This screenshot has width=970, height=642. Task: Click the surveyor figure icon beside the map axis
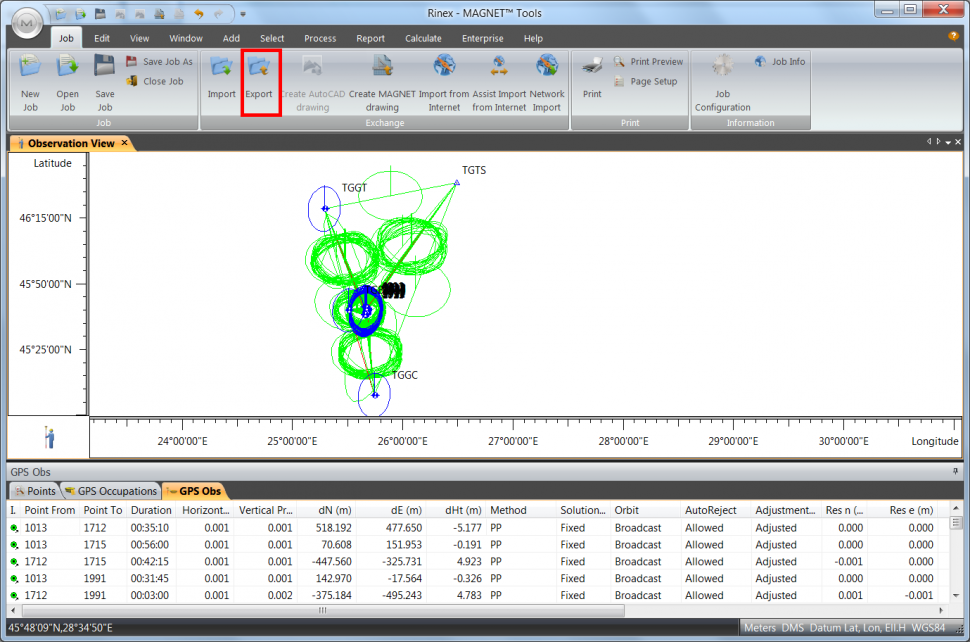pyautogui.click(x=49, y=437)
